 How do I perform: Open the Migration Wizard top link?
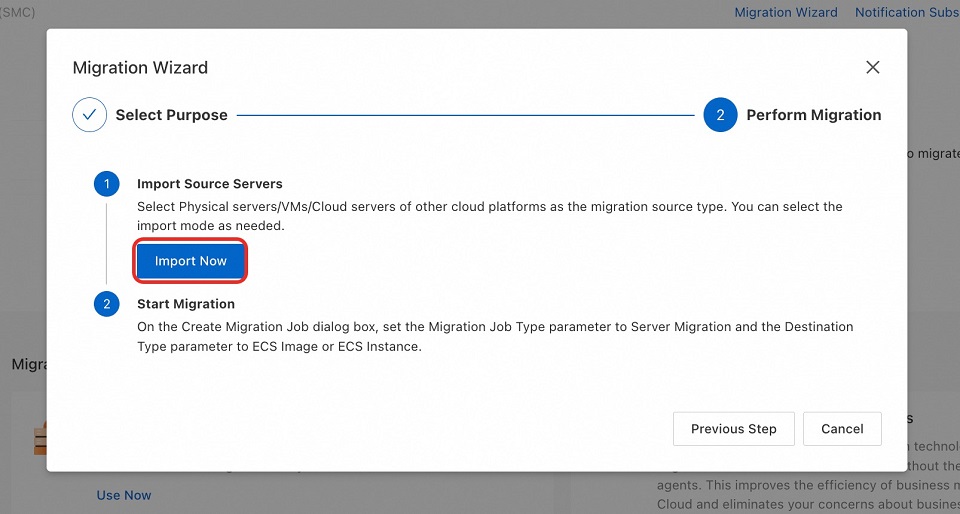(x=786, y=12)
